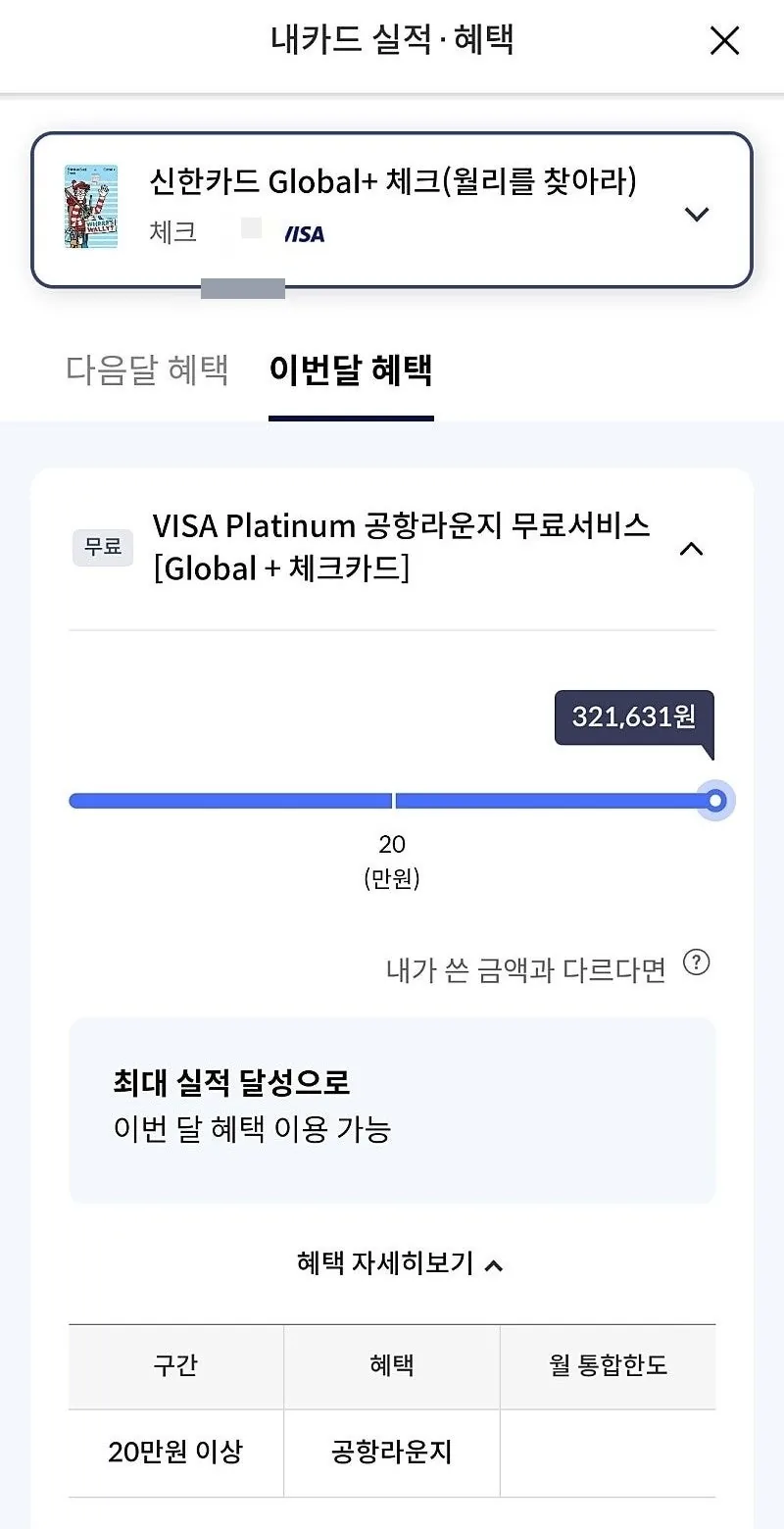
Task: Tap the Waldo card thumbnail image
Action: click(91, 206)
